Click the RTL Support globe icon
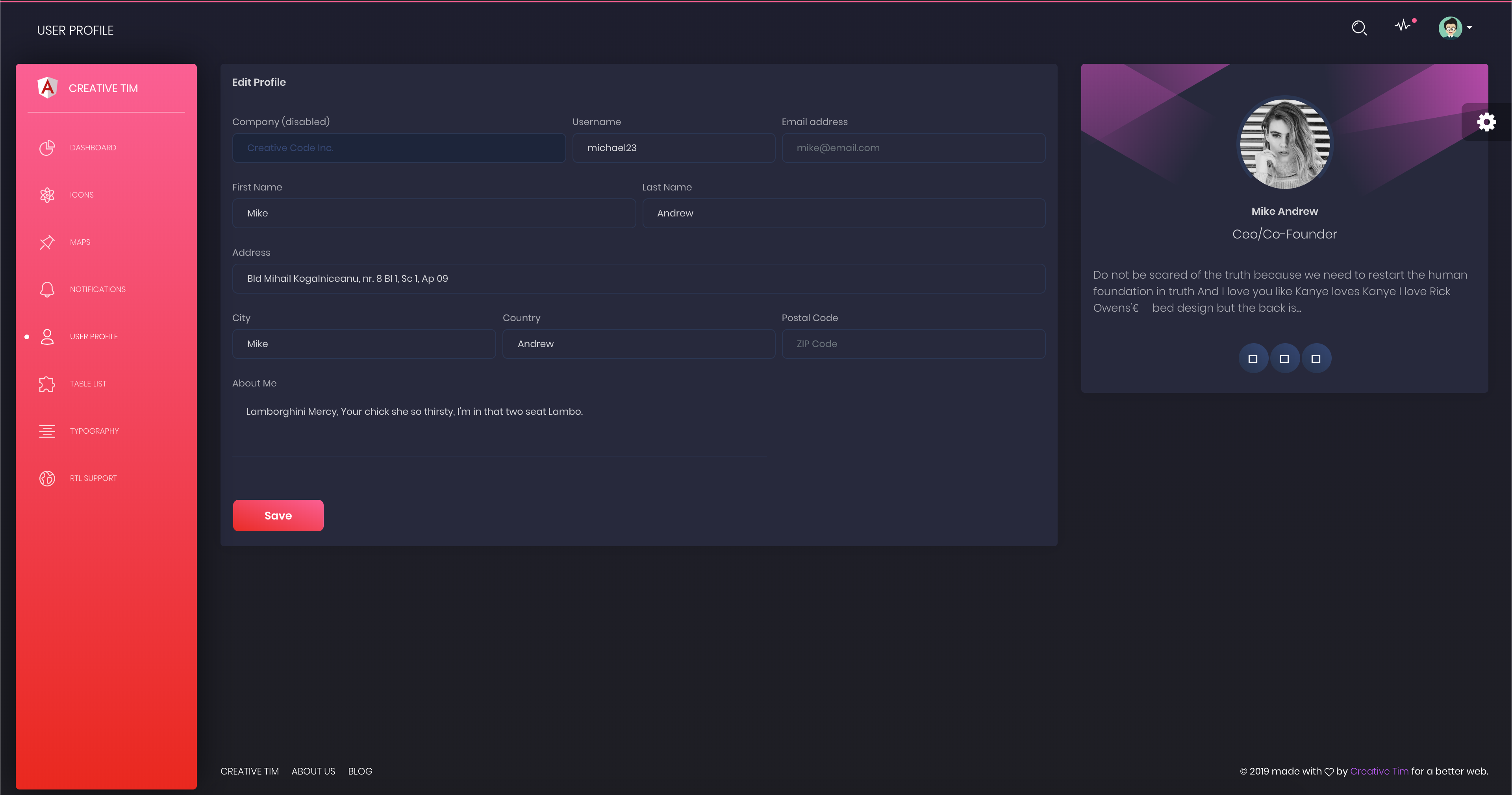Screen dimensions: 1512x795 click(x=47, y=478)
